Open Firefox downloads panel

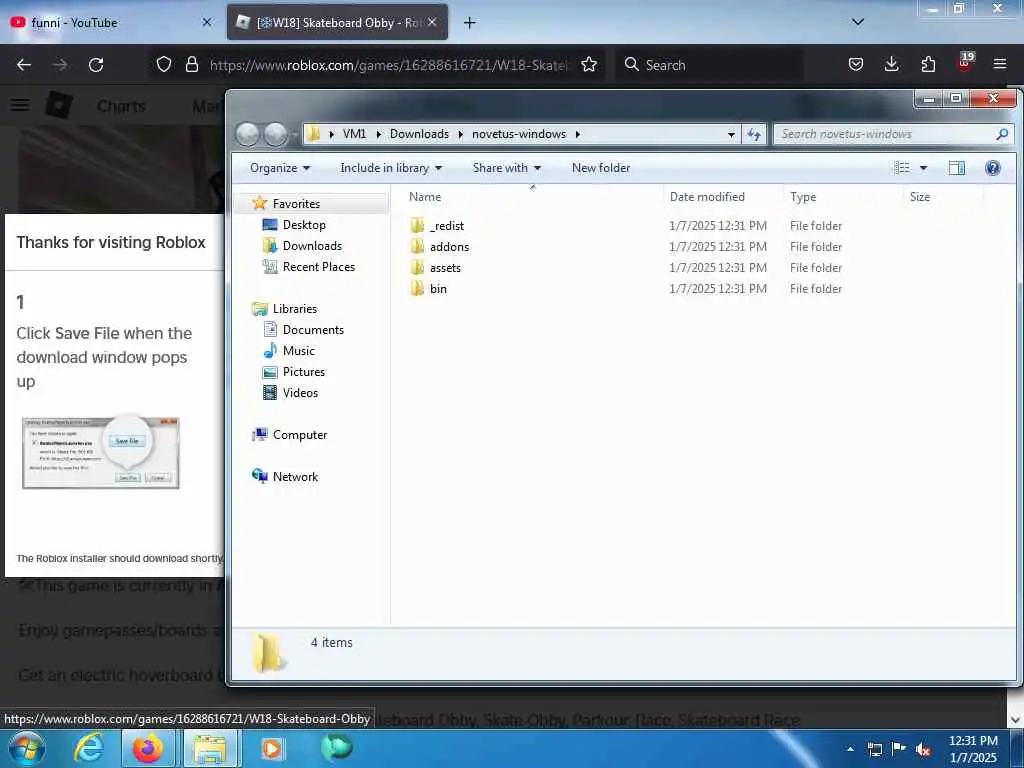pos(891,64)
